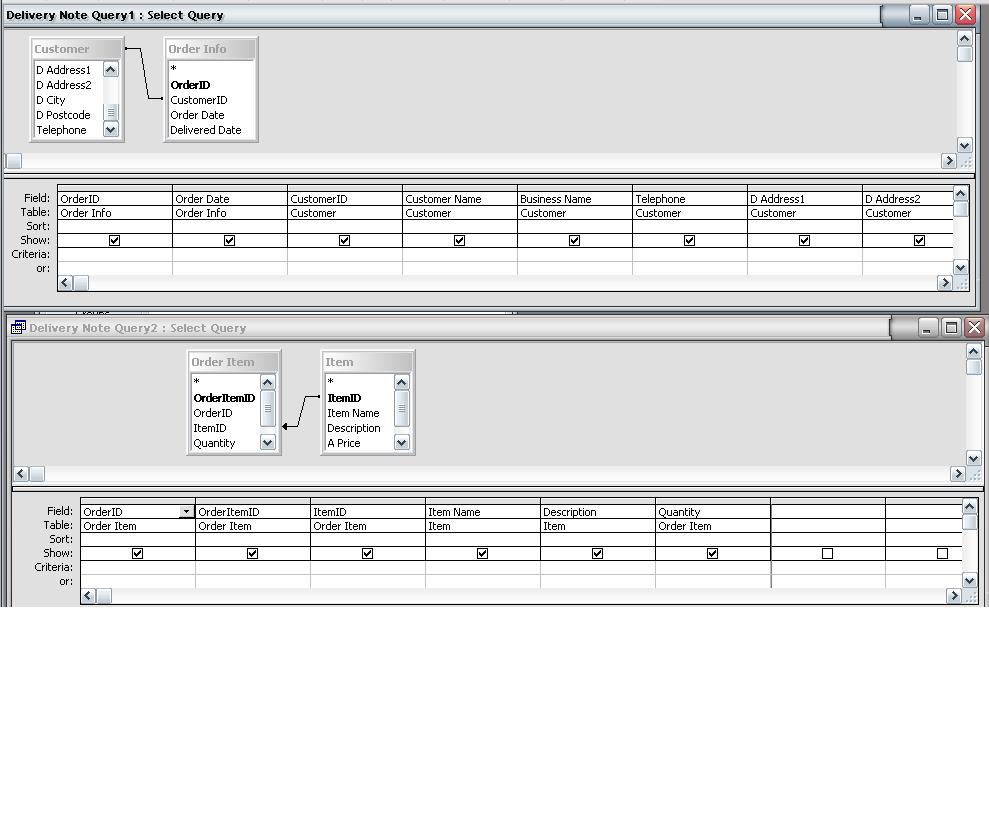This screenshot has width=989, height=834.
Task: Toggle Show checkbox for Customer Name column
Action: click(x=459, y=240)
